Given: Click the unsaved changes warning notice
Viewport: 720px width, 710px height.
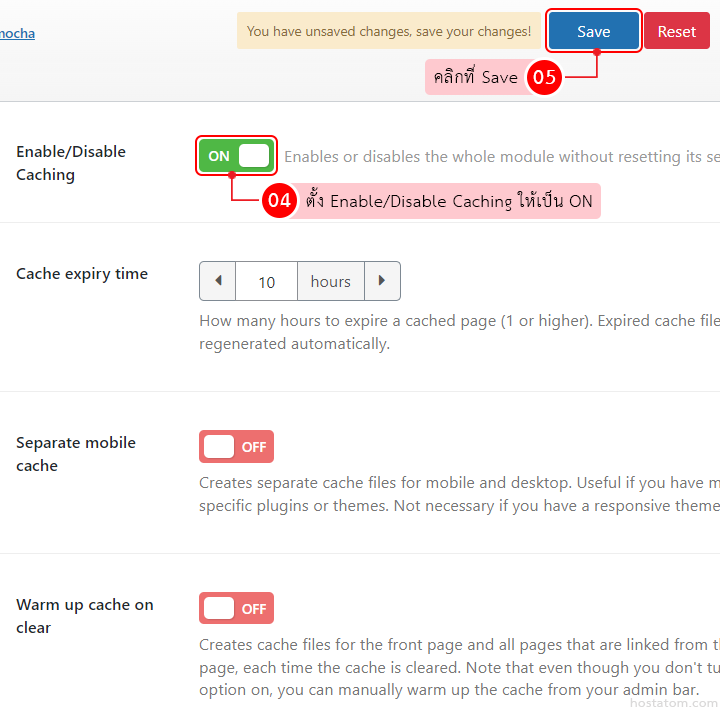Looking at the screenshot, I should 388,31.
